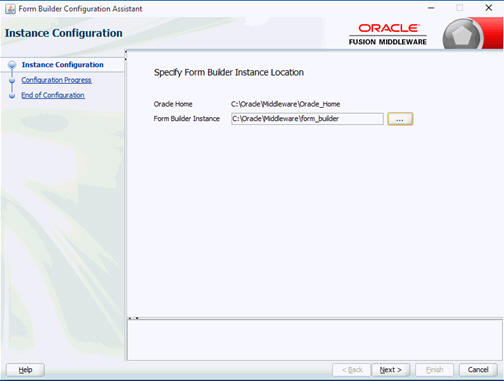Click the End of Configuration bullet icon
This screenshot has width=504, height=381.
click(12, 96)
